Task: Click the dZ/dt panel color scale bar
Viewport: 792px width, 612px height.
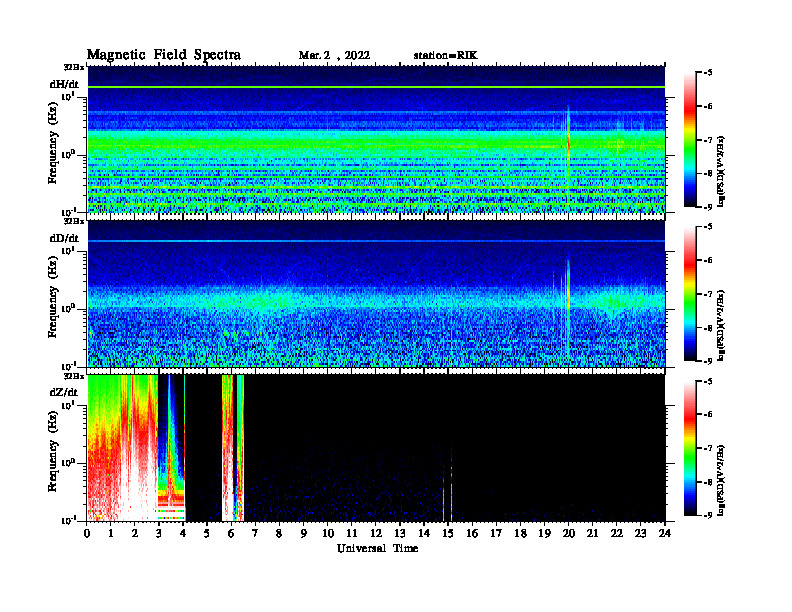Action: pos(689,448)
